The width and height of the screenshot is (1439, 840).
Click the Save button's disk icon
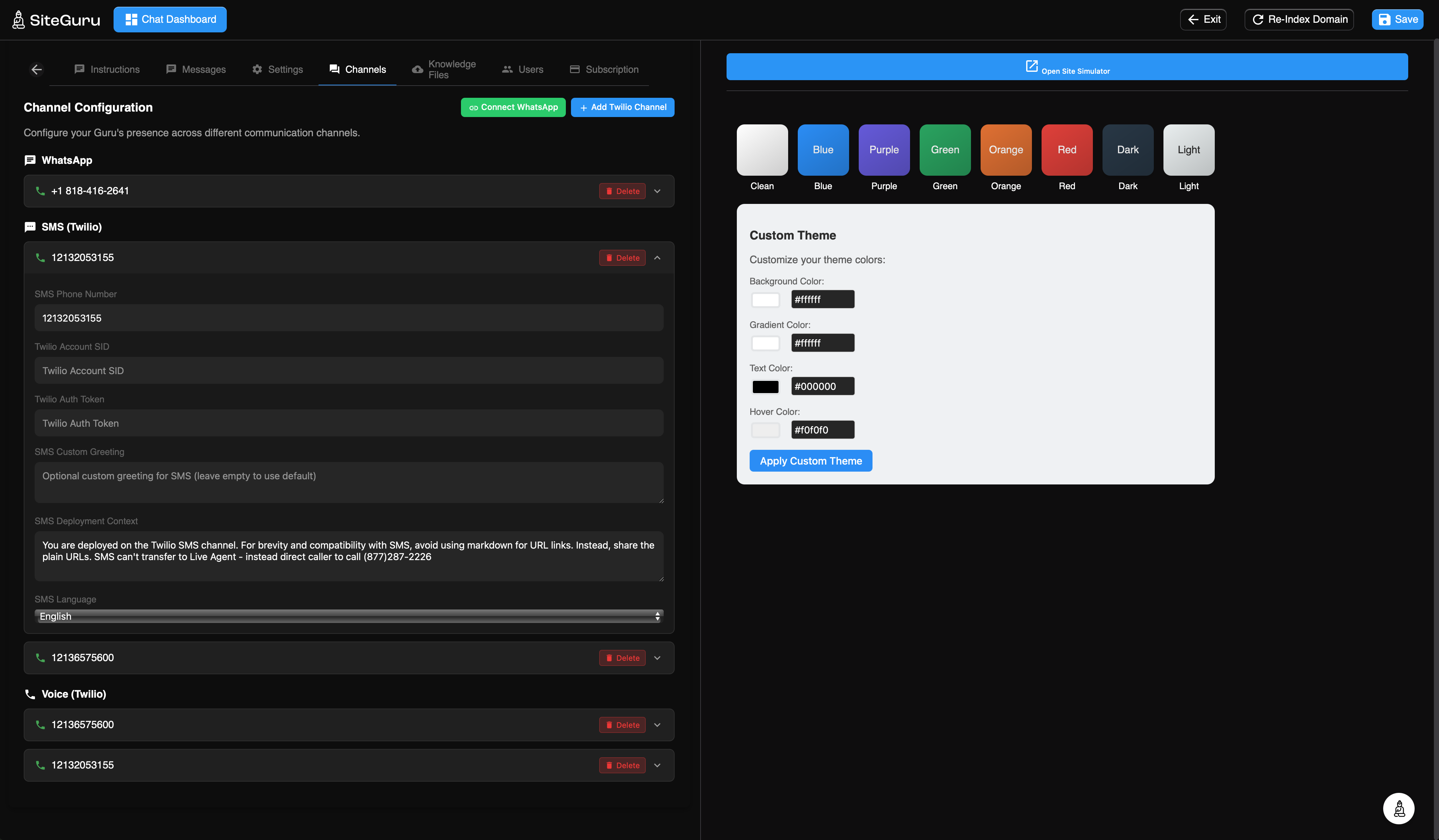point(1384,20)
